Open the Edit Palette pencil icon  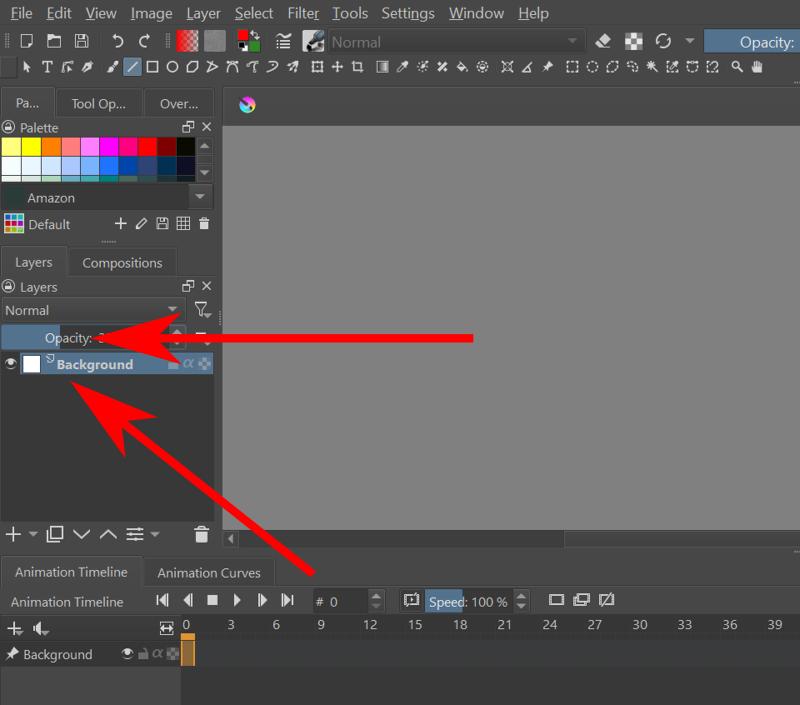140,224
